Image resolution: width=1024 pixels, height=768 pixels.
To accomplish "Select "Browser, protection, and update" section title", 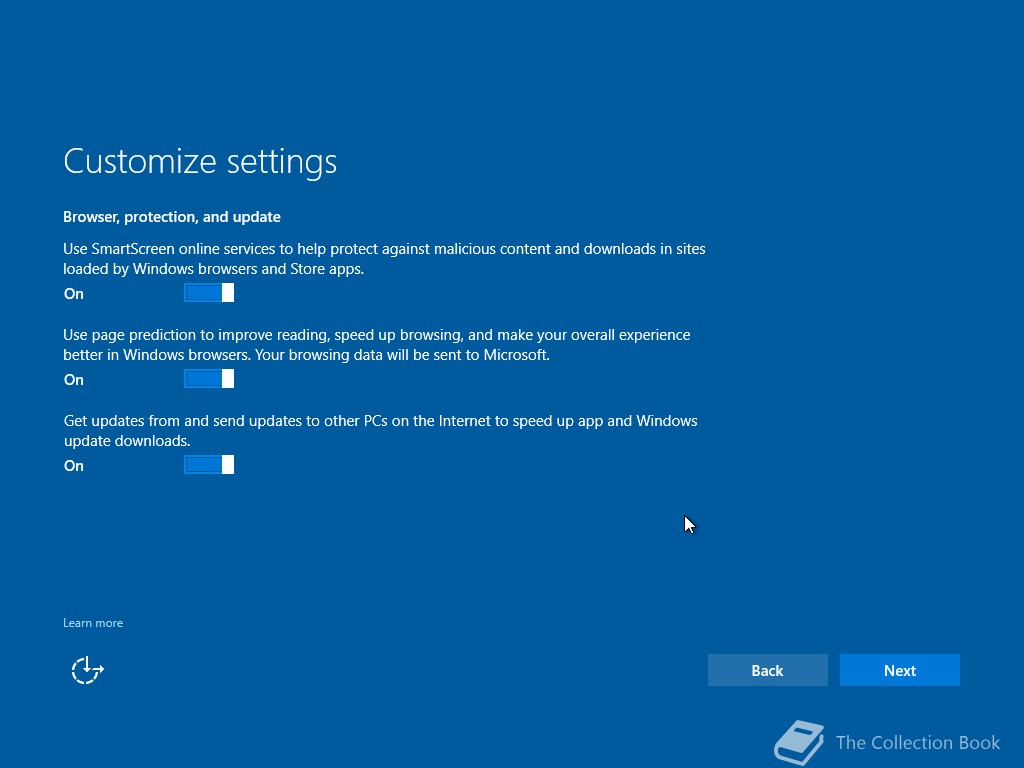I will point(172,217).
